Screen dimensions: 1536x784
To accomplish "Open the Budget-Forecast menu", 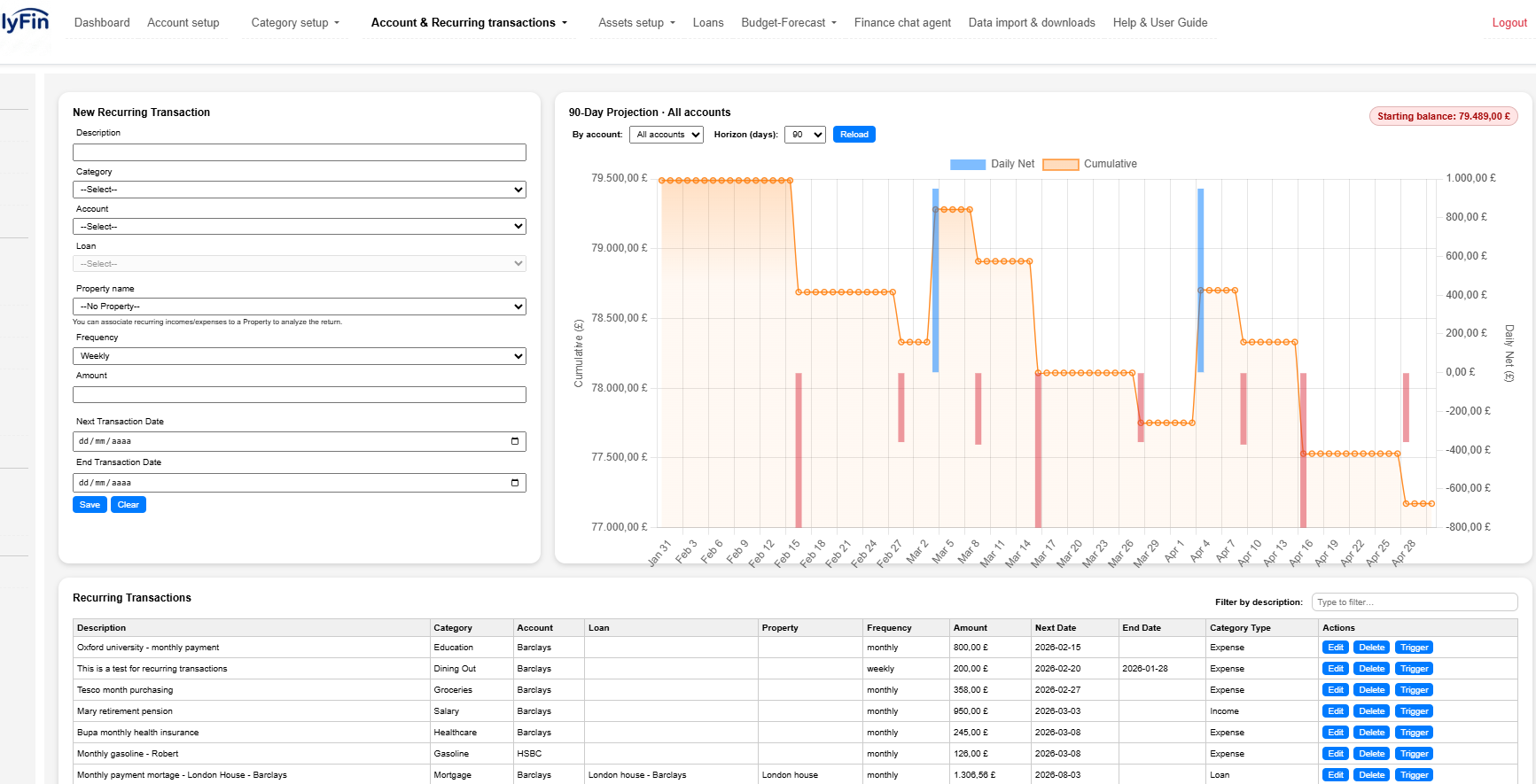I will (x=789, y=23).
